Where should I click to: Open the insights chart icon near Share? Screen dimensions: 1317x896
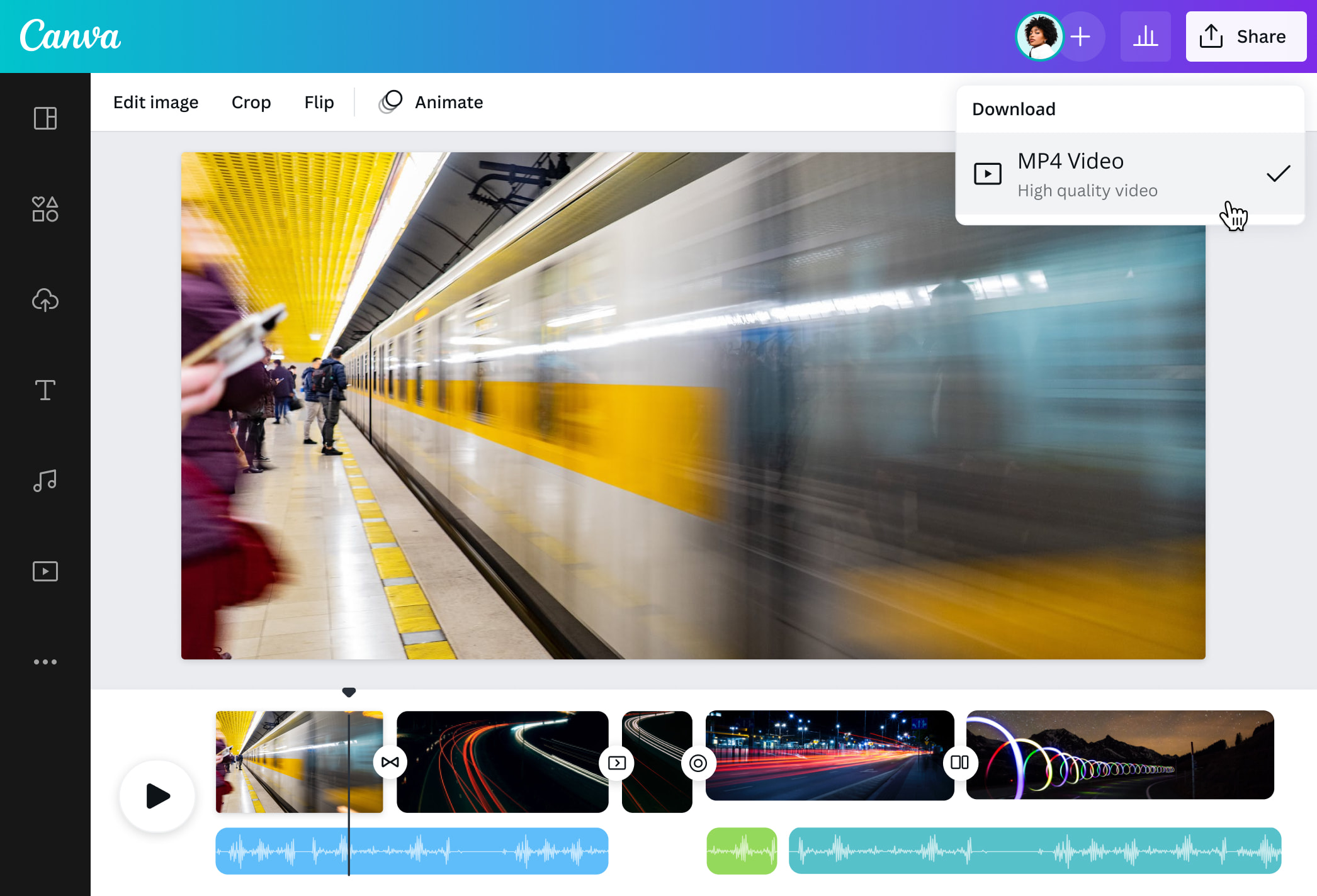pyautogui.click(x=1145, y=36)
